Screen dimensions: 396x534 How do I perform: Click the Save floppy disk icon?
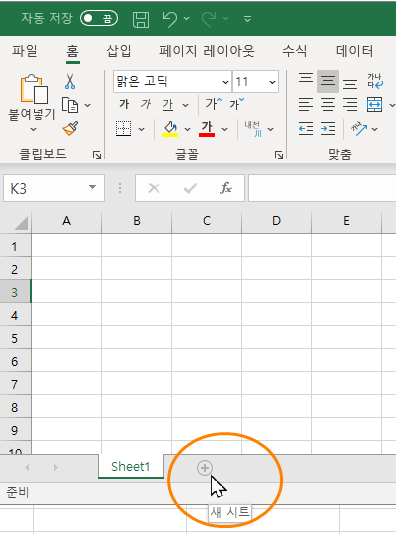pos(141,19)
